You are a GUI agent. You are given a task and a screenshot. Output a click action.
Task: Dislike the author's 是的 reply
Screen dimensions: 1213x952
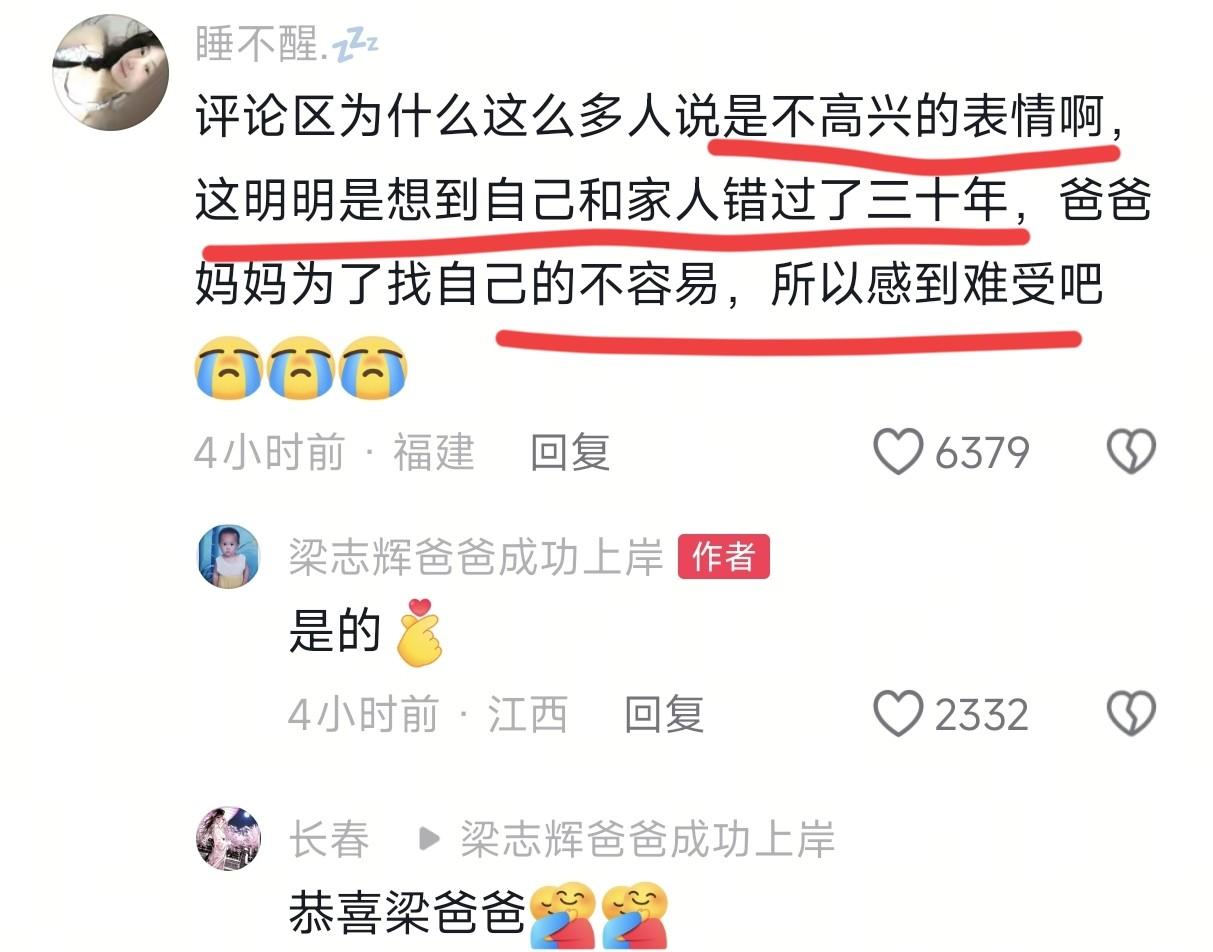coord(1131,714)
